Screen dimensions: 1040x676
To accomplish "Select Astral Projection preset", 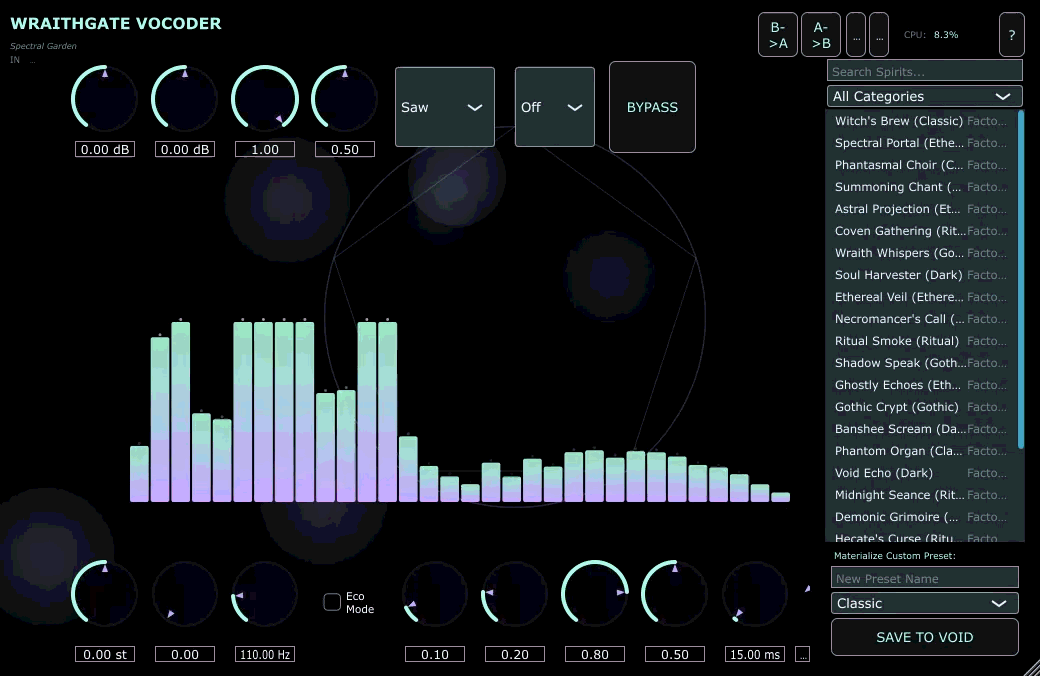I will click(922, 208).
